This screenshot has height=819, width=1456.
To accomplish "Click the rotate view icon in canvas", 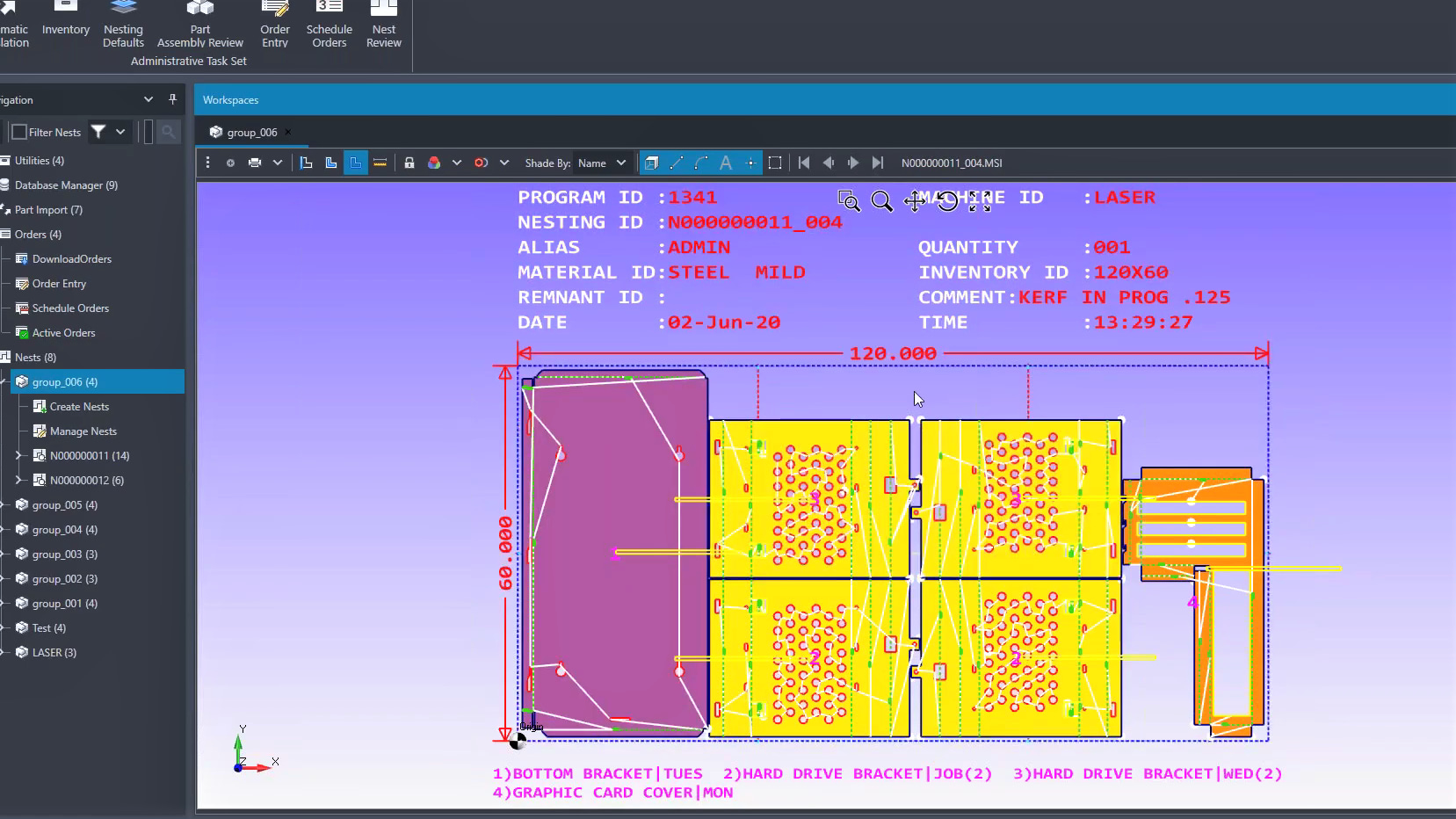I will 947,201.
